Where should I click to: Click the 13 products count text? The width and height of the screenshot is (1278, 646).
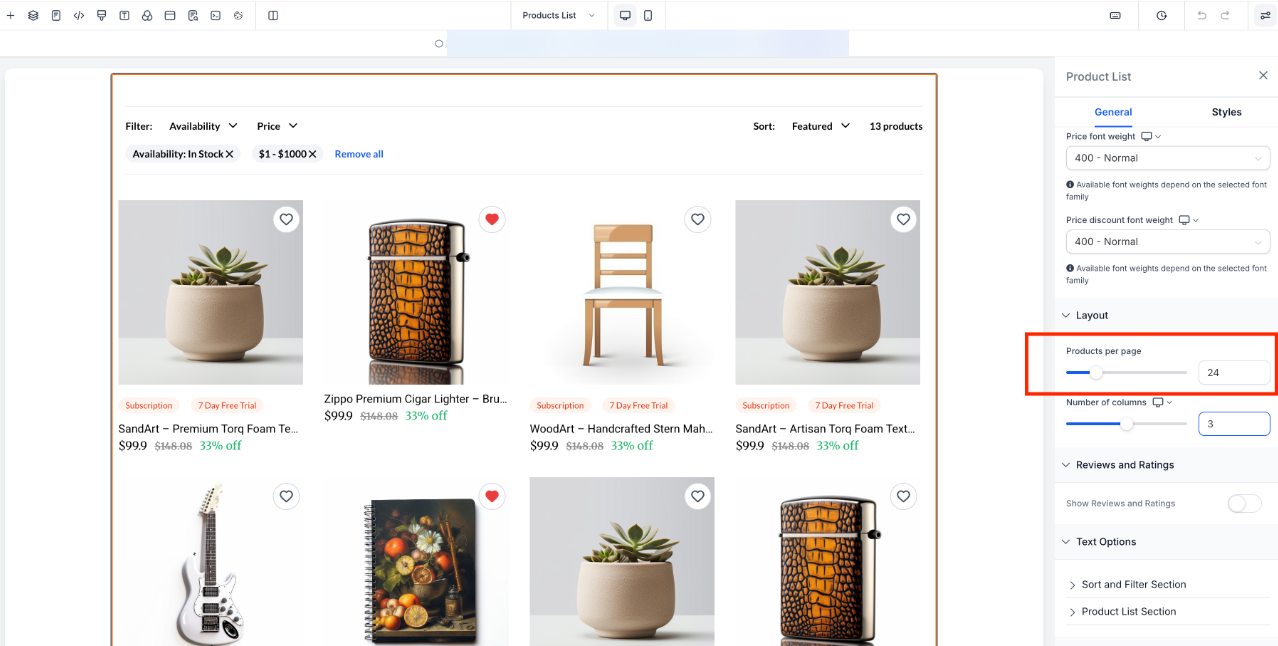pyautogui.click(x=896, y=126)
